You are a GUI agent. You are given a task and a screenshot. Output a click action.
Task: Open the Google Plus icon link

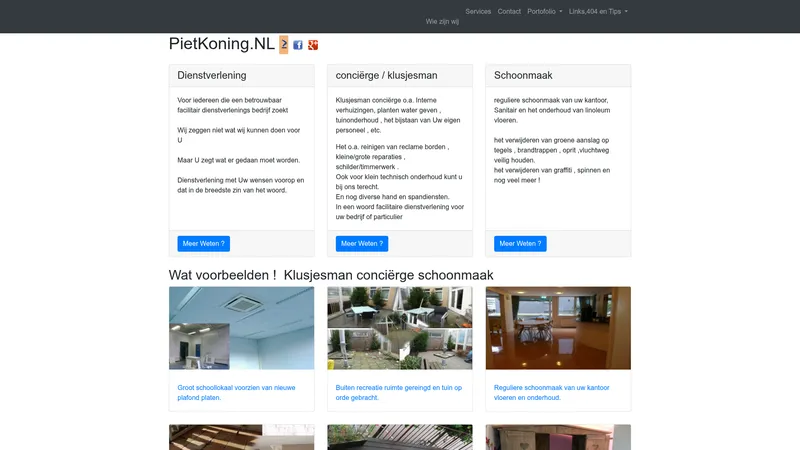point(313,45)
